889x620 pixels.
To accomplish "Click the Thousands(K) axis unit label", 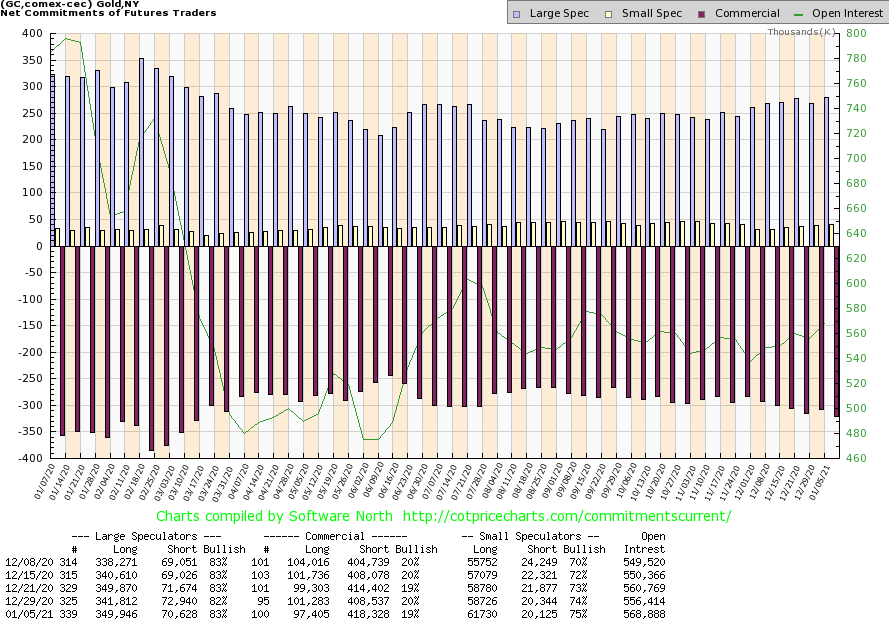I will [x=801, y=32].
